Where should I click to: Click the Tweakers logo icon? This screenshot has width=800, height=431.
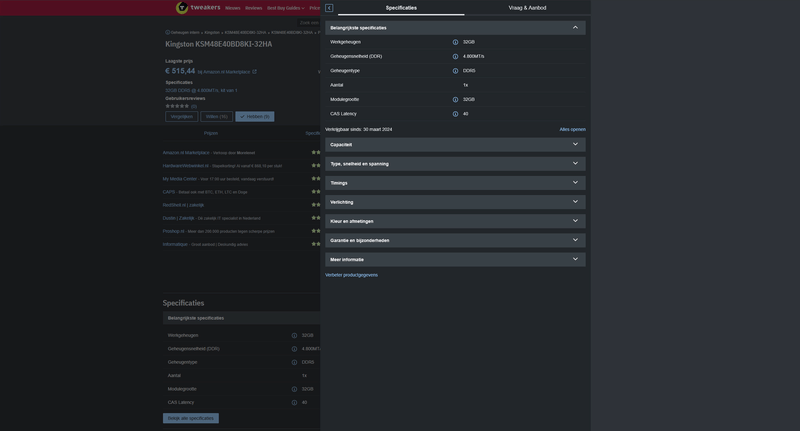click(182, 8)
